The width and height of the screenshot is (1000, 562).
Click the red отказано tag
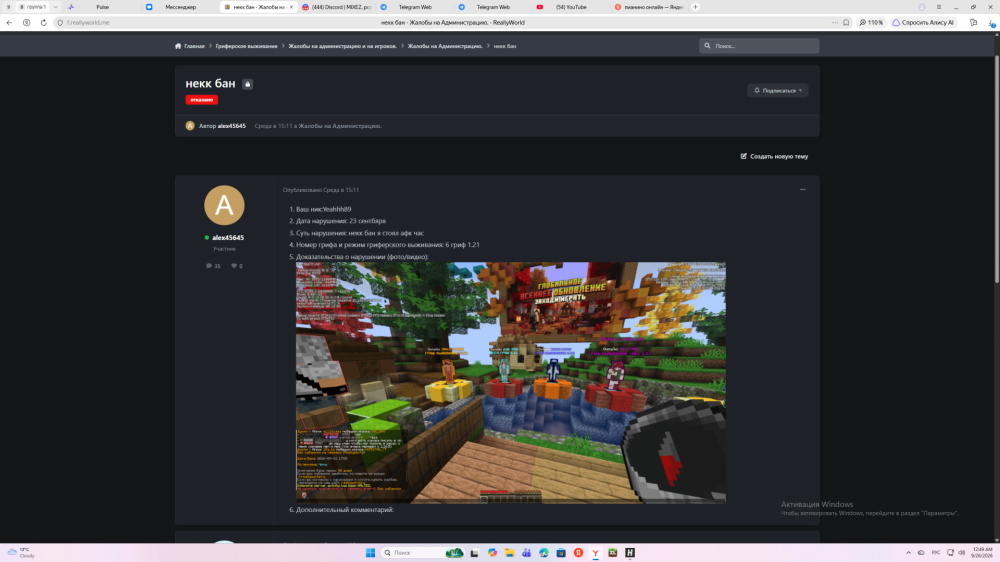pos(202,100)
